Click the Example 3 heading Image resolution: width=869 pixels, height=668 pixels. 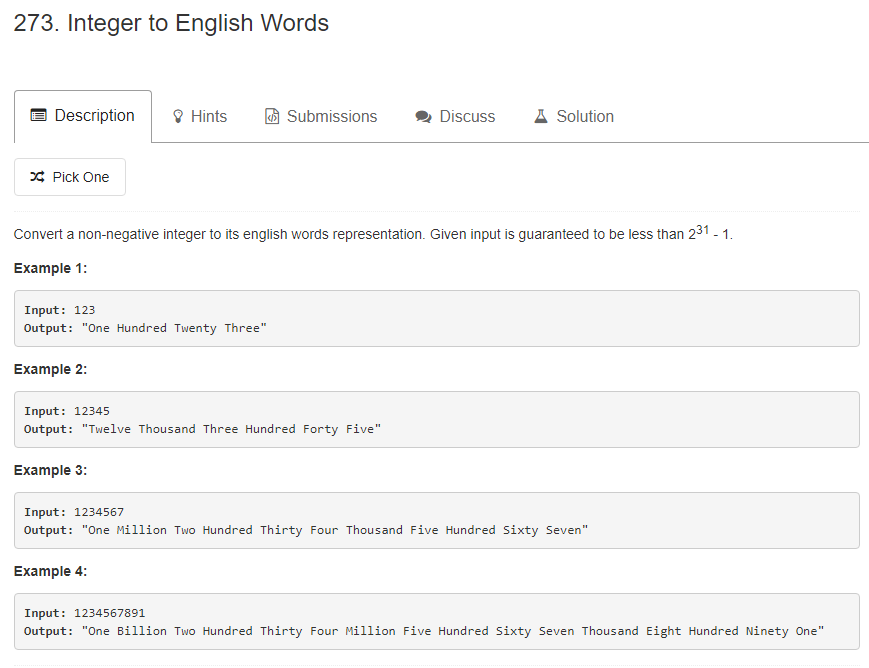click(x=50, y=470)
